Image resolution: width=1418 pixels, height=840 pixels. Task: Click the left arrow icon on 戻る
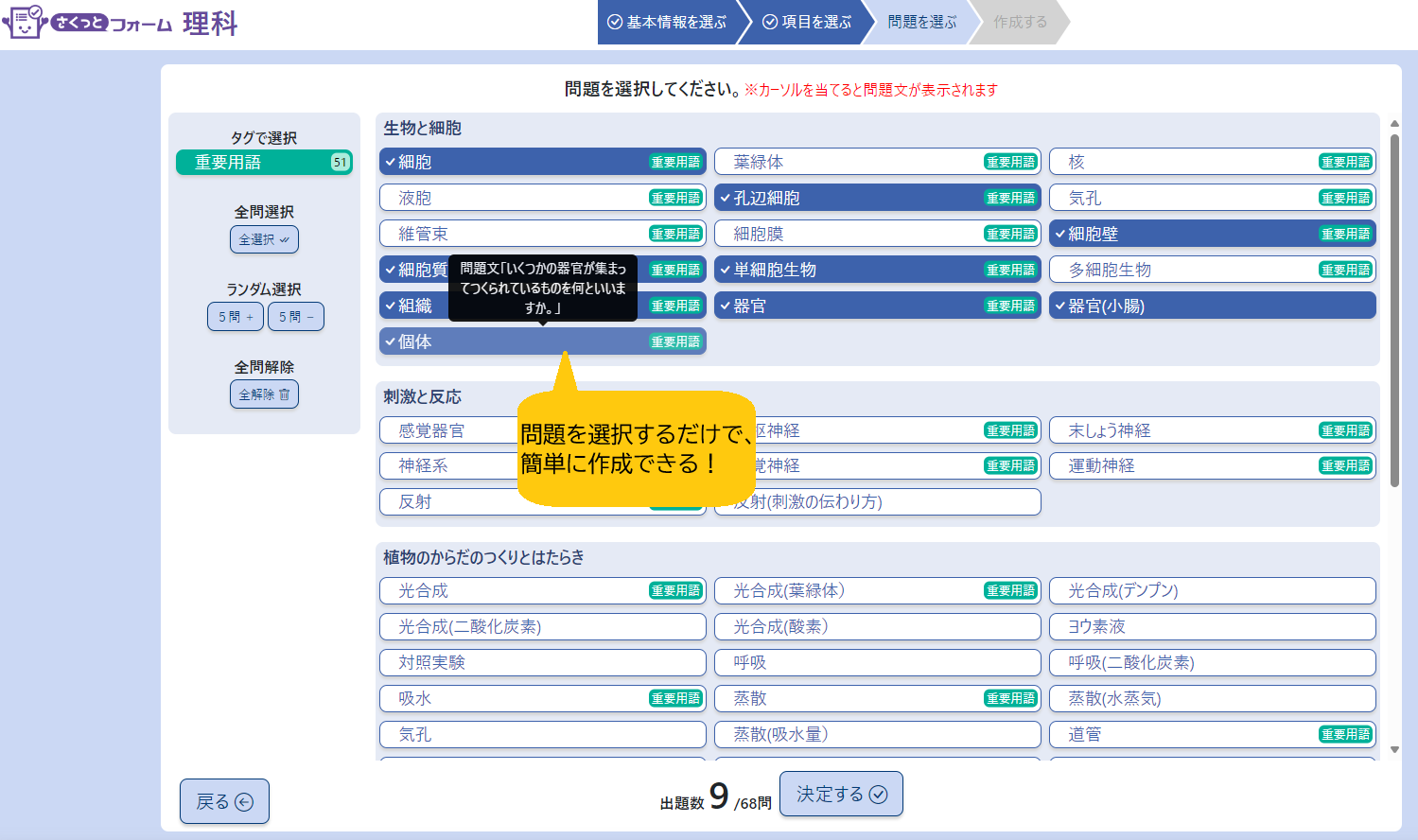[x=244, y=802]
